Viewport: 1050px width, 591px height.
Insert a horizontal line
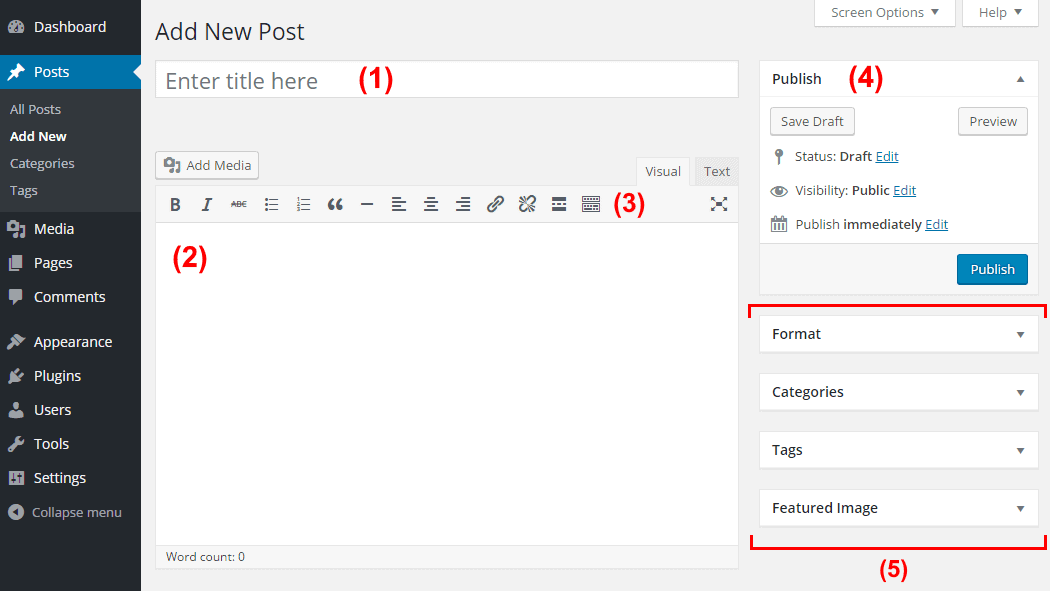[367, 204]
